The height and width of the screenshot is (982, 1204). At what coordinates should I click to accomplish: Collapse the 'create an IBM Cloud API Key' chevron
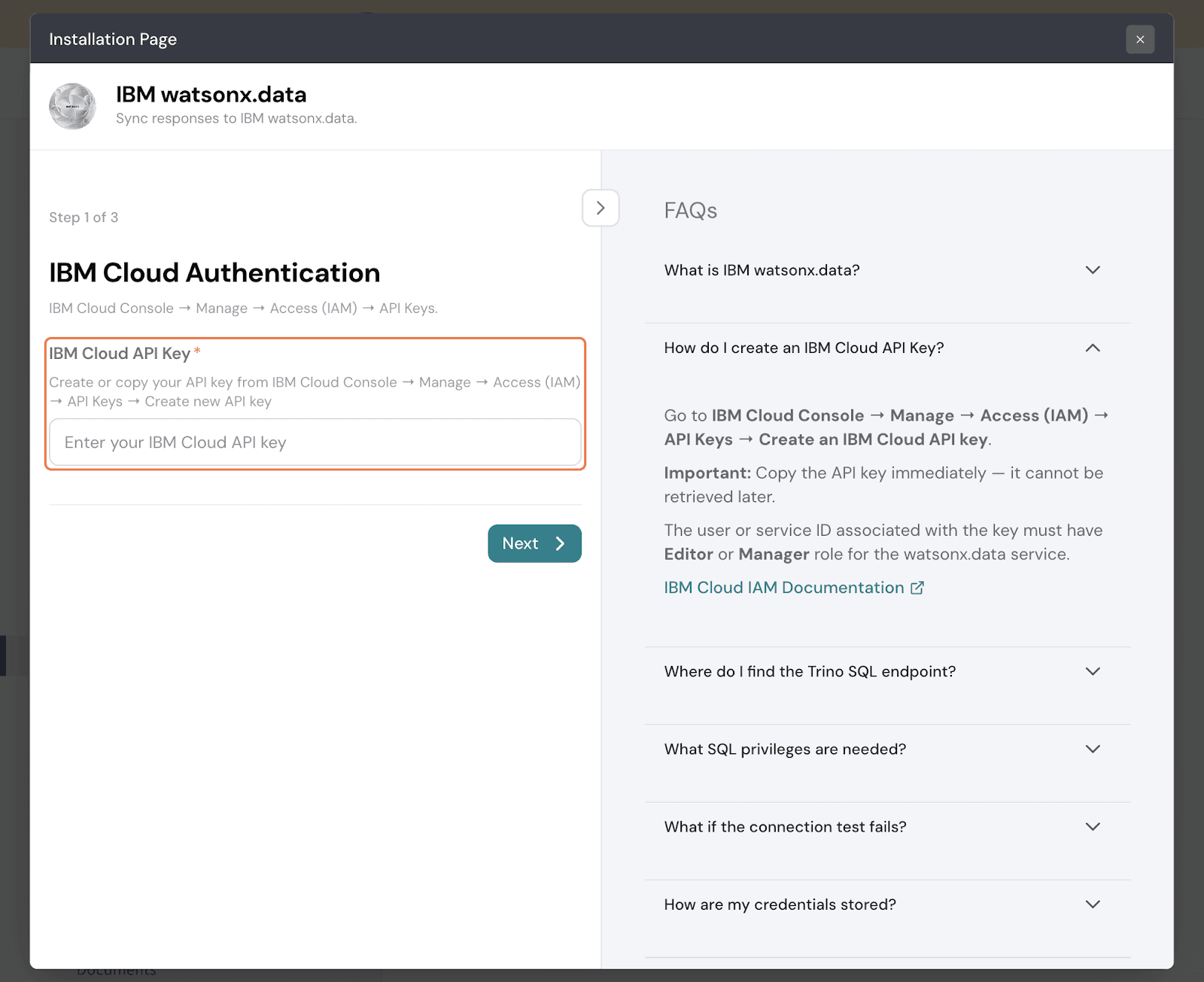coord(1093,348)
